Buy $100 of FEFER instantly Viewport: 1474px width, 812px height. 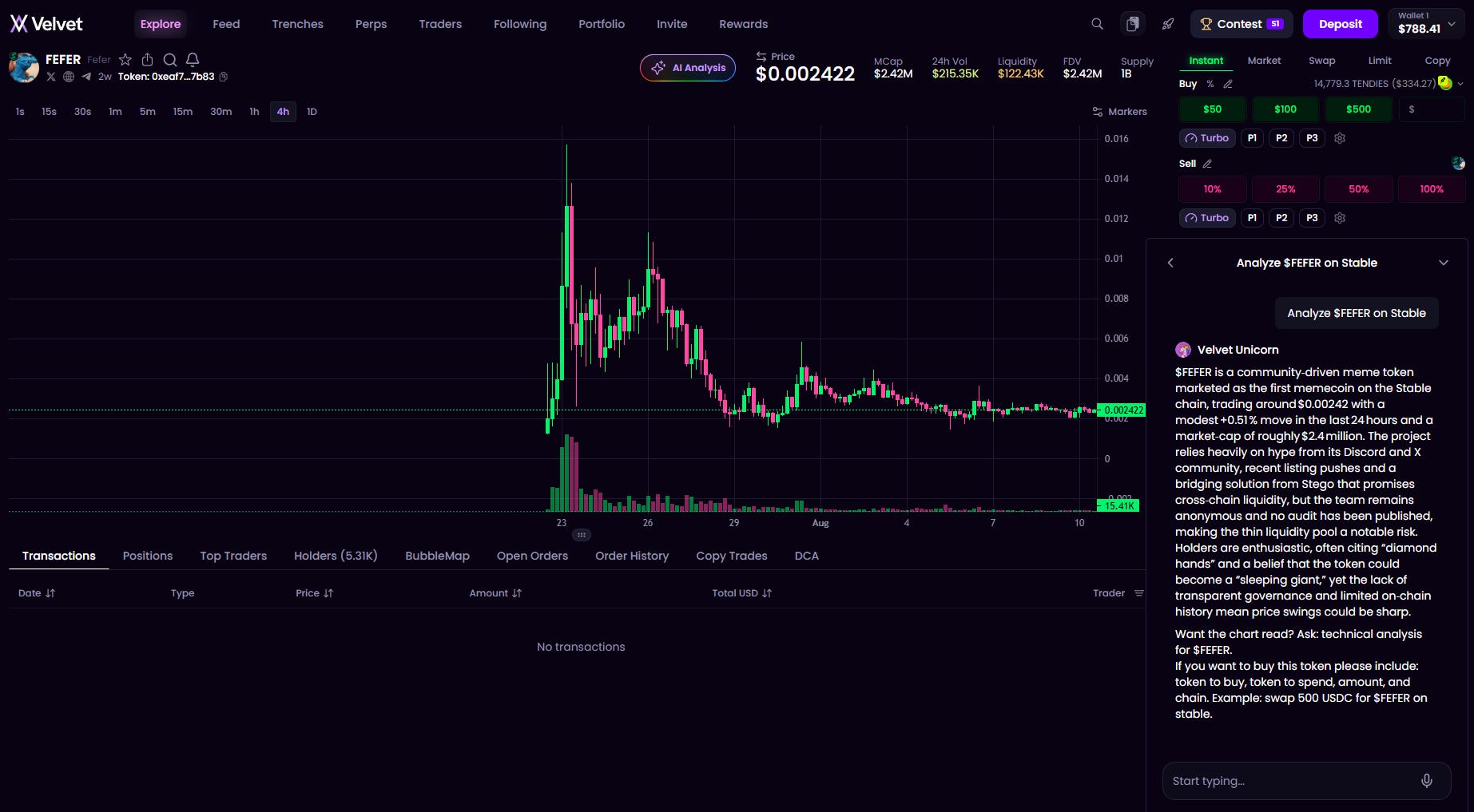(x=1285, y=109)
